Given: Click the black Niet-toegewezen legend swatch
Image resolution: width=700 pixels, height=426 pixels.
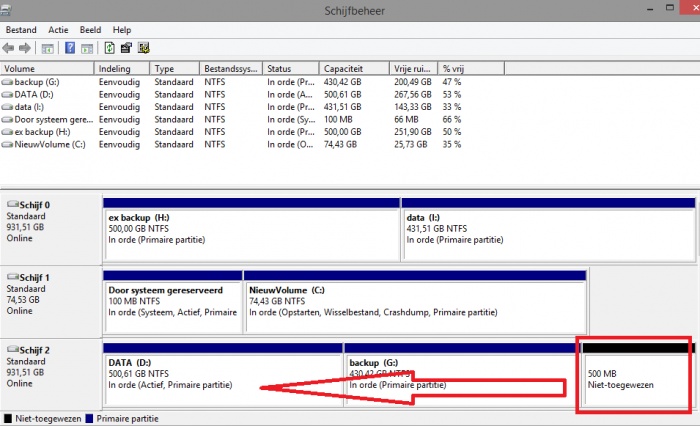Looking at the screenshot, I should coord(8,419).
